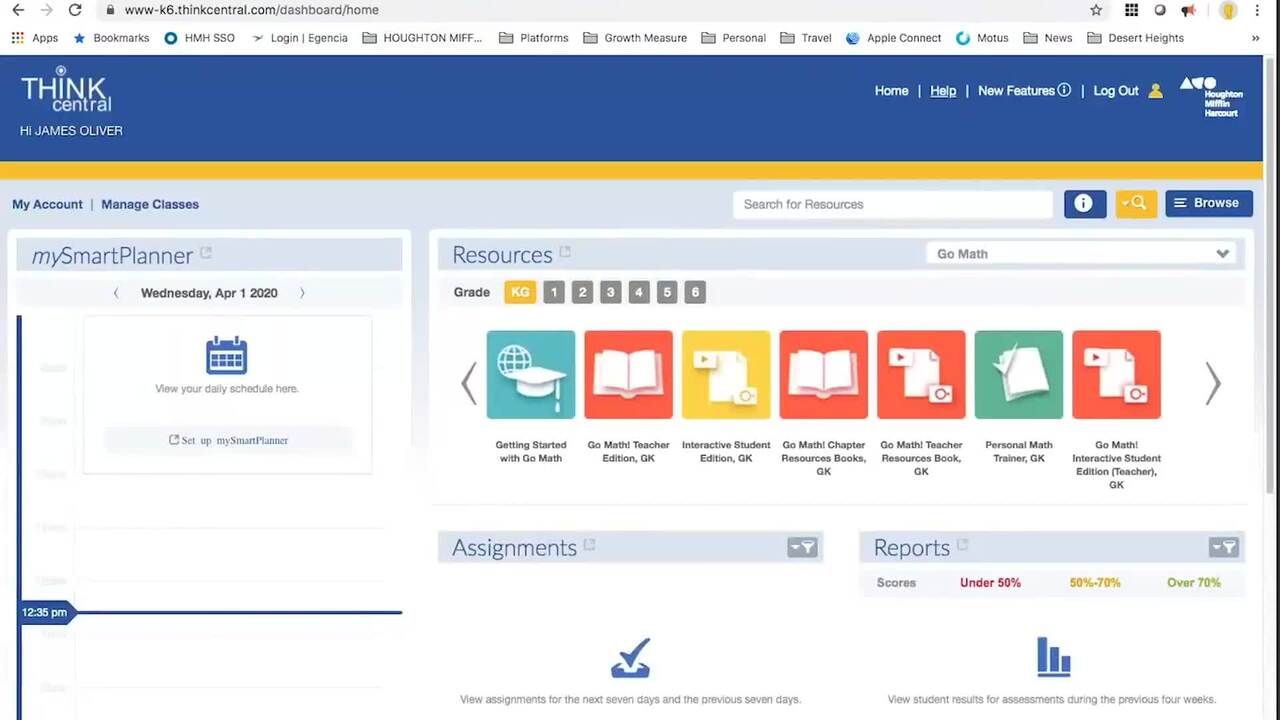The width and height of the screenshot is (1280, 720).
Task: Select grade 3
Action: [x=610, y=292]
